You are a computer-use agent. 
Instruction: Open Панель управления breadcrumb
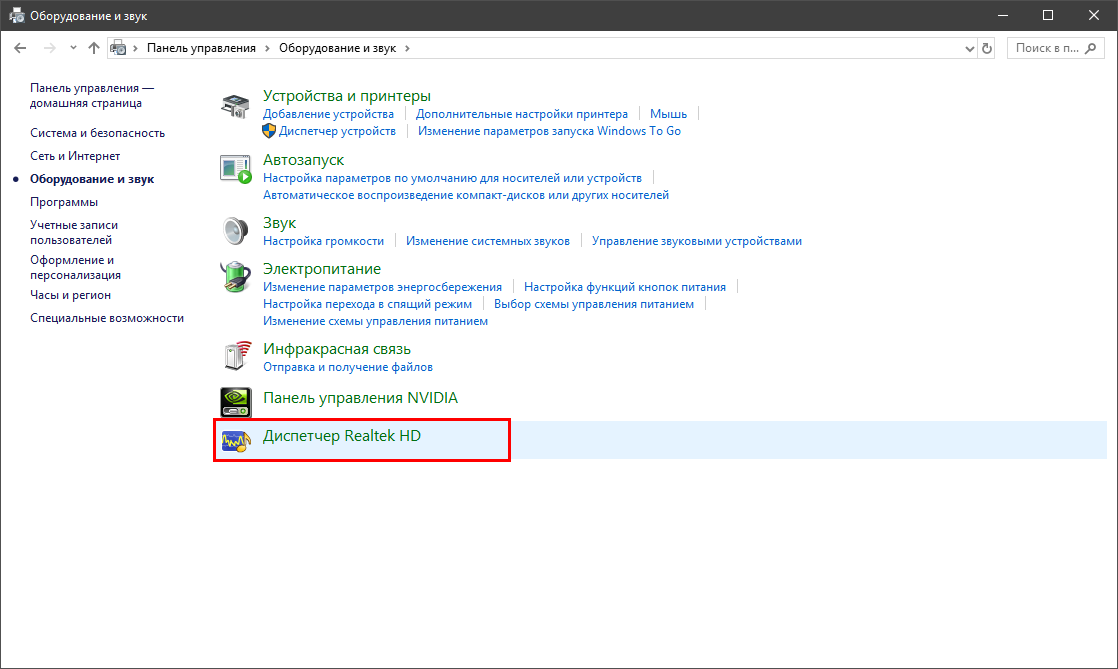click(x=201, y=48)
